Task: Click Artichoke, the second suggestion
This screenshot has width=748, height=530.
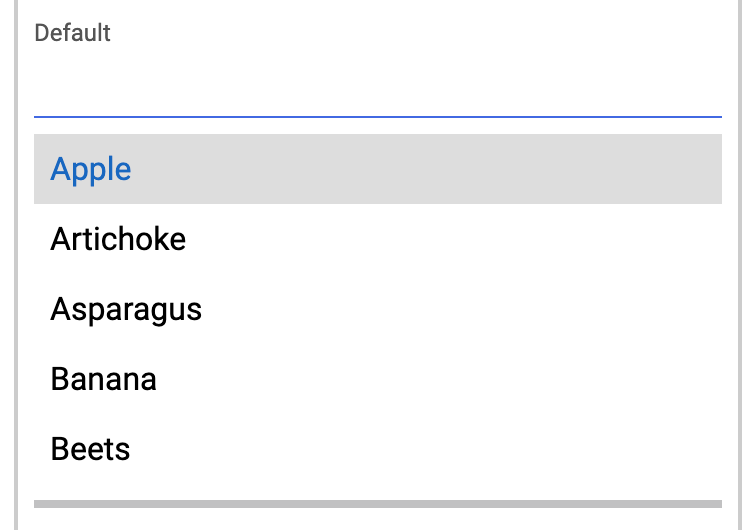Action: (x=377, y=239)
